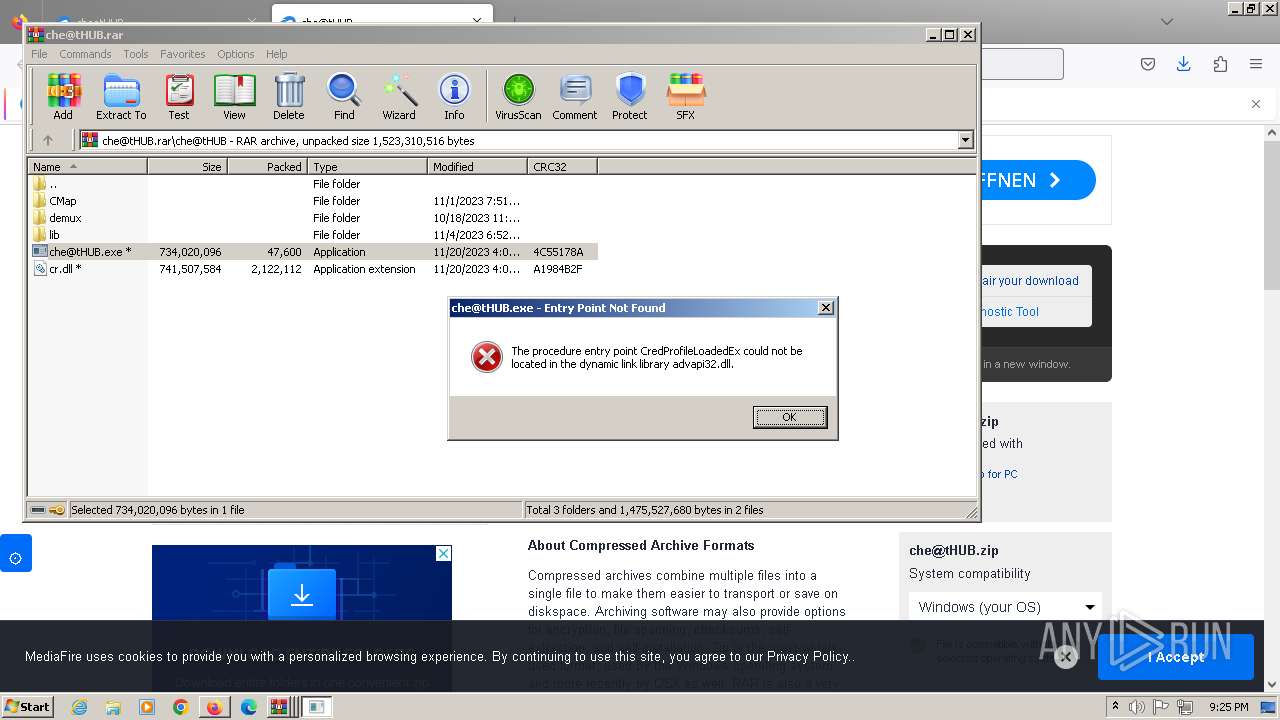The height and width of the screenshot is (720, 1280).
Task: Open the Windows Start menu
Action: point(27,707)
